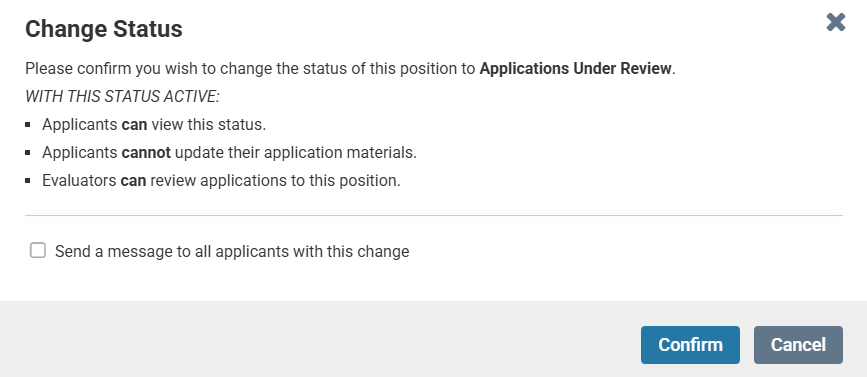Click the 'Change Status' dialog heading
867x377 pixels.
pos(104,29)
